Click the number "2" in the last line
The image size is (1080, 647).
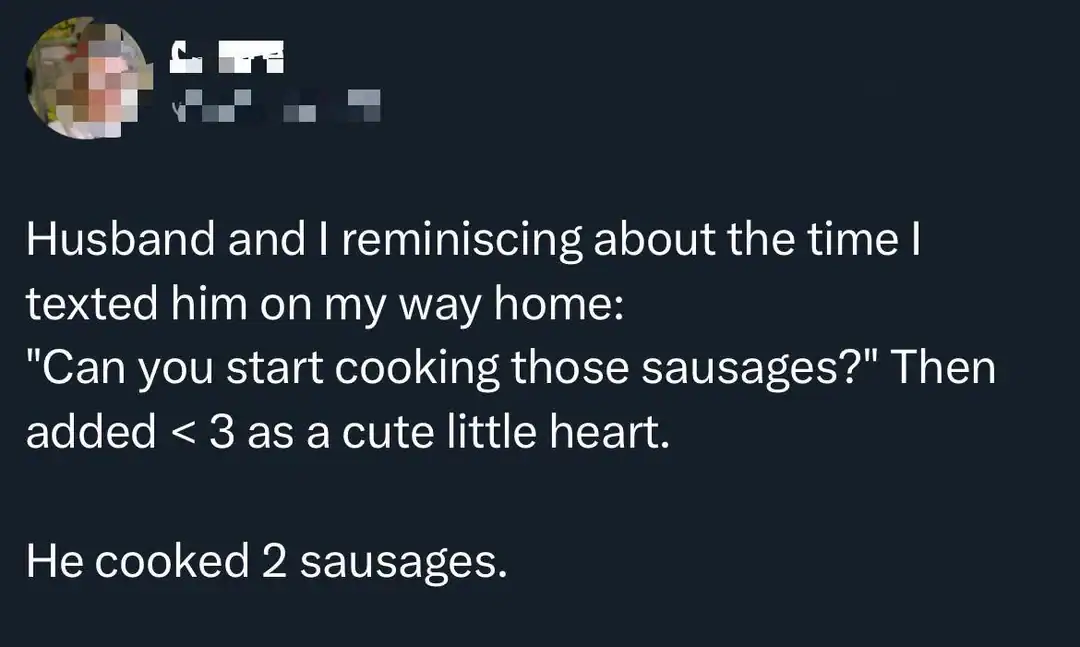(274, 561)
